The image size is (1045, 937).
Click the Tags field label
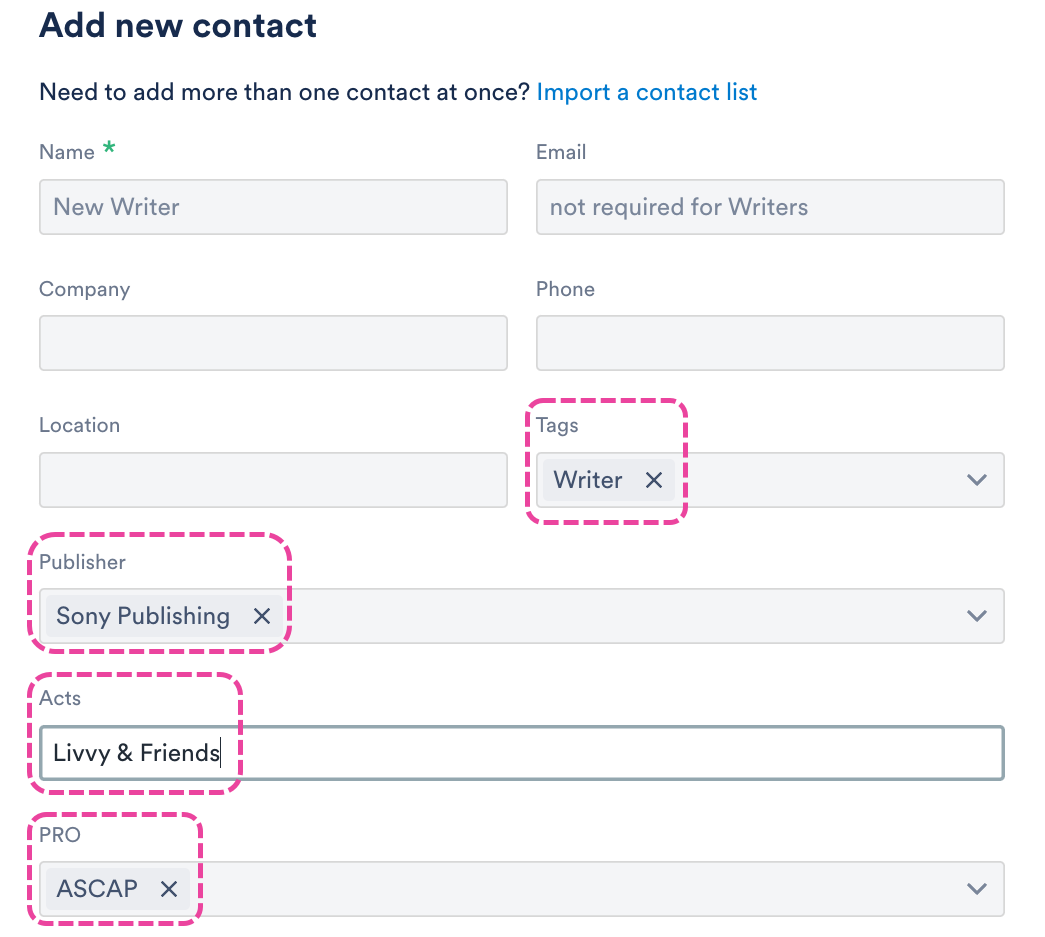coord(557,426)
